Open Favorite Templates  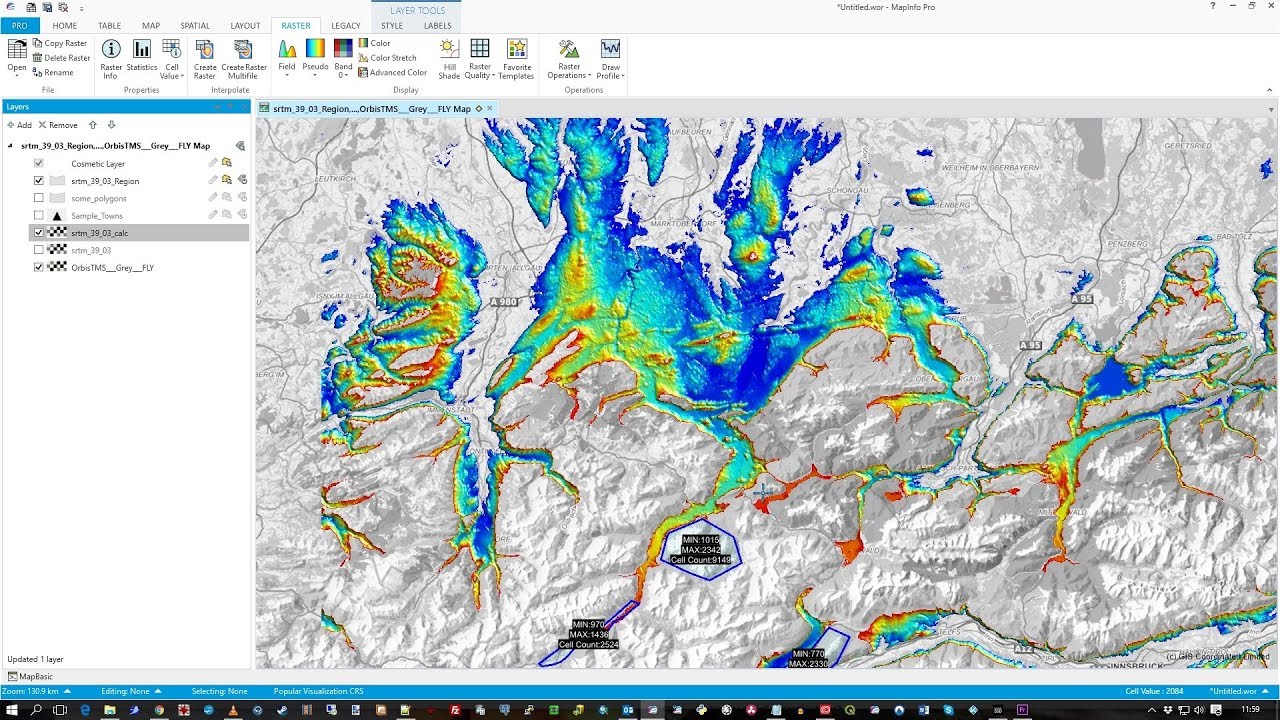click(516, 58)
